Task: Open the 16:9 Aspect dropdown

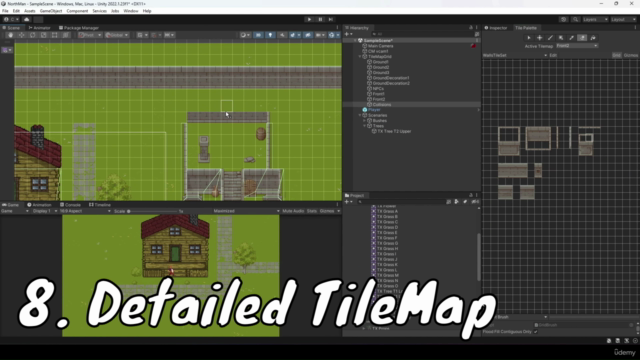Action: tap(85, 211)
